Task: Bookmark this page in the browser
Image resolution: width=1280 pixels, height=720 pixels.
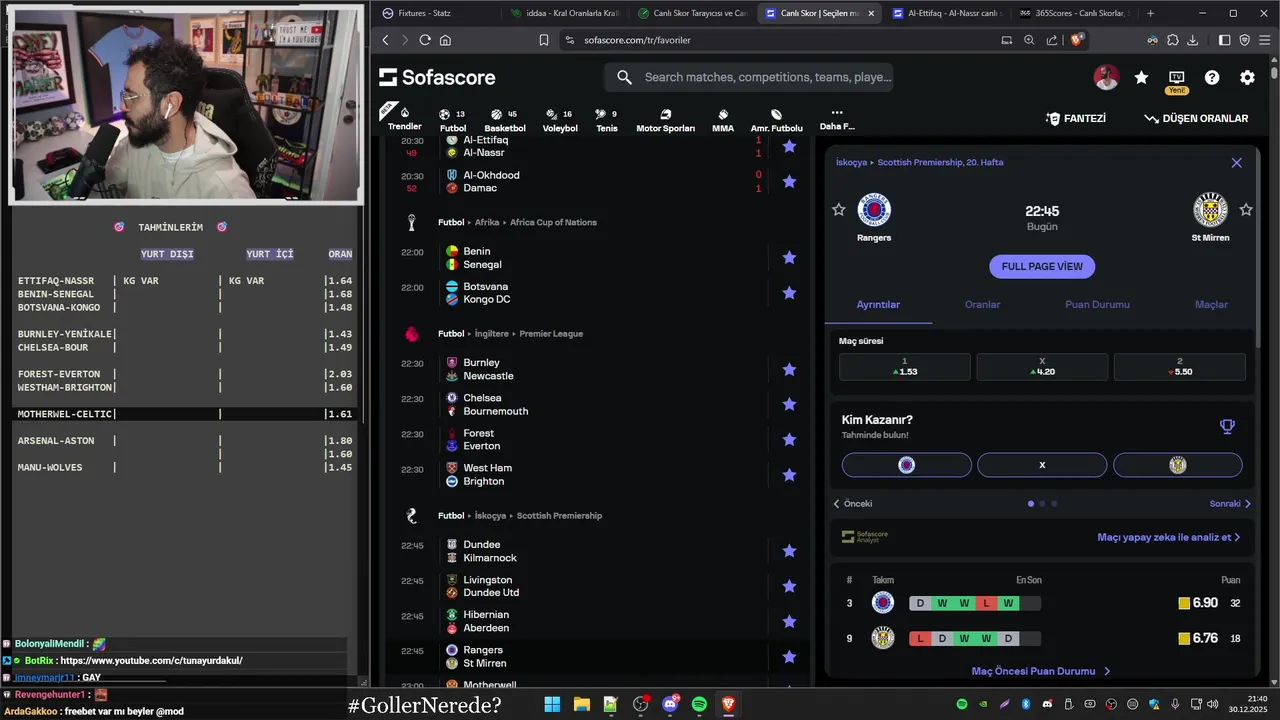Action: [x=544, y=40]
